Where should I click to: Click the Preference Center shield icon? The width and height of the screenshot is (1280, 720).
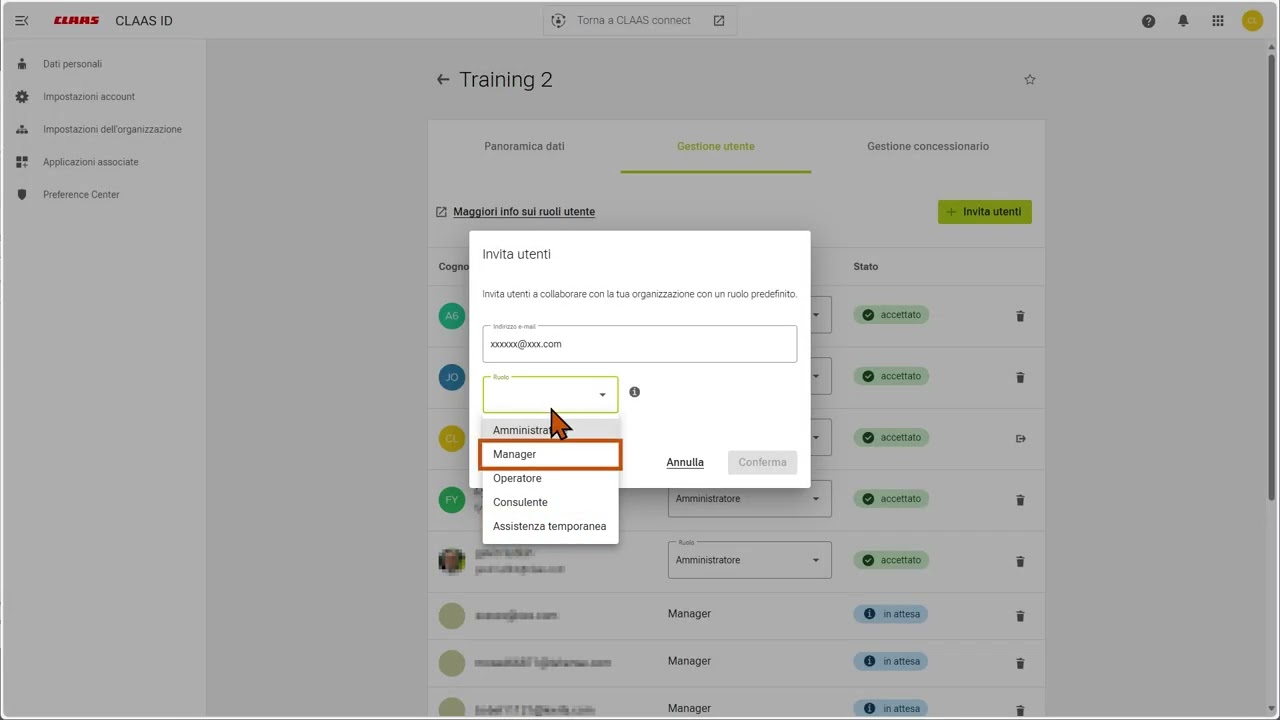pos(22,195)
